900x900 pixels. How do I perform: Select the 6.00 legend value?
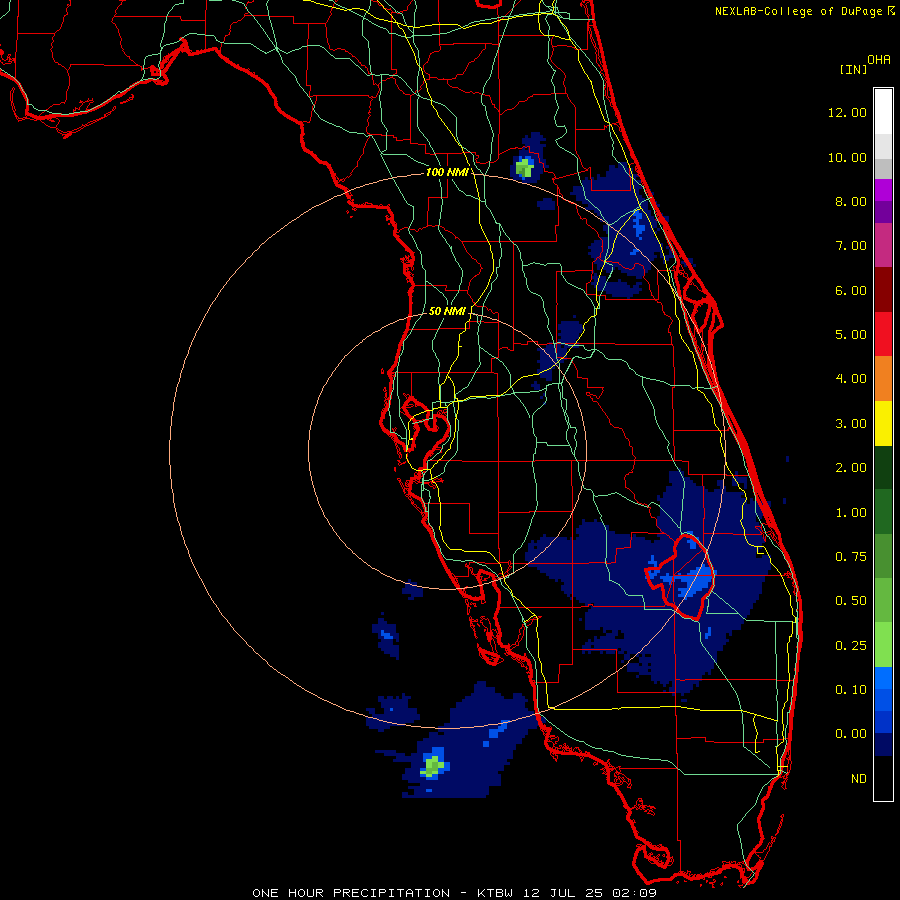pos(851,290)
